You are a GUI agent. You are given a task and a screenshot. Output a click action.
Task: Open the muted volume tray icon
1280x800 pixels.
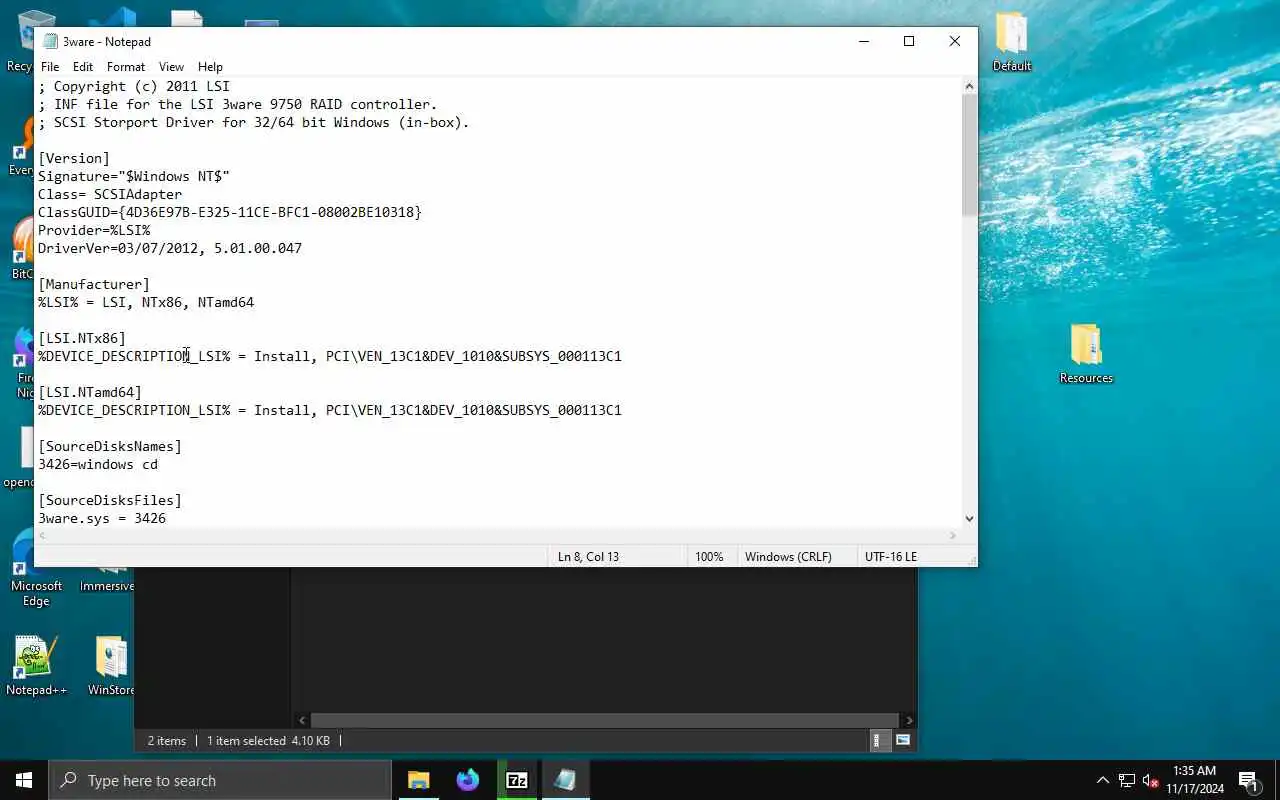(x=1151, y=780)
